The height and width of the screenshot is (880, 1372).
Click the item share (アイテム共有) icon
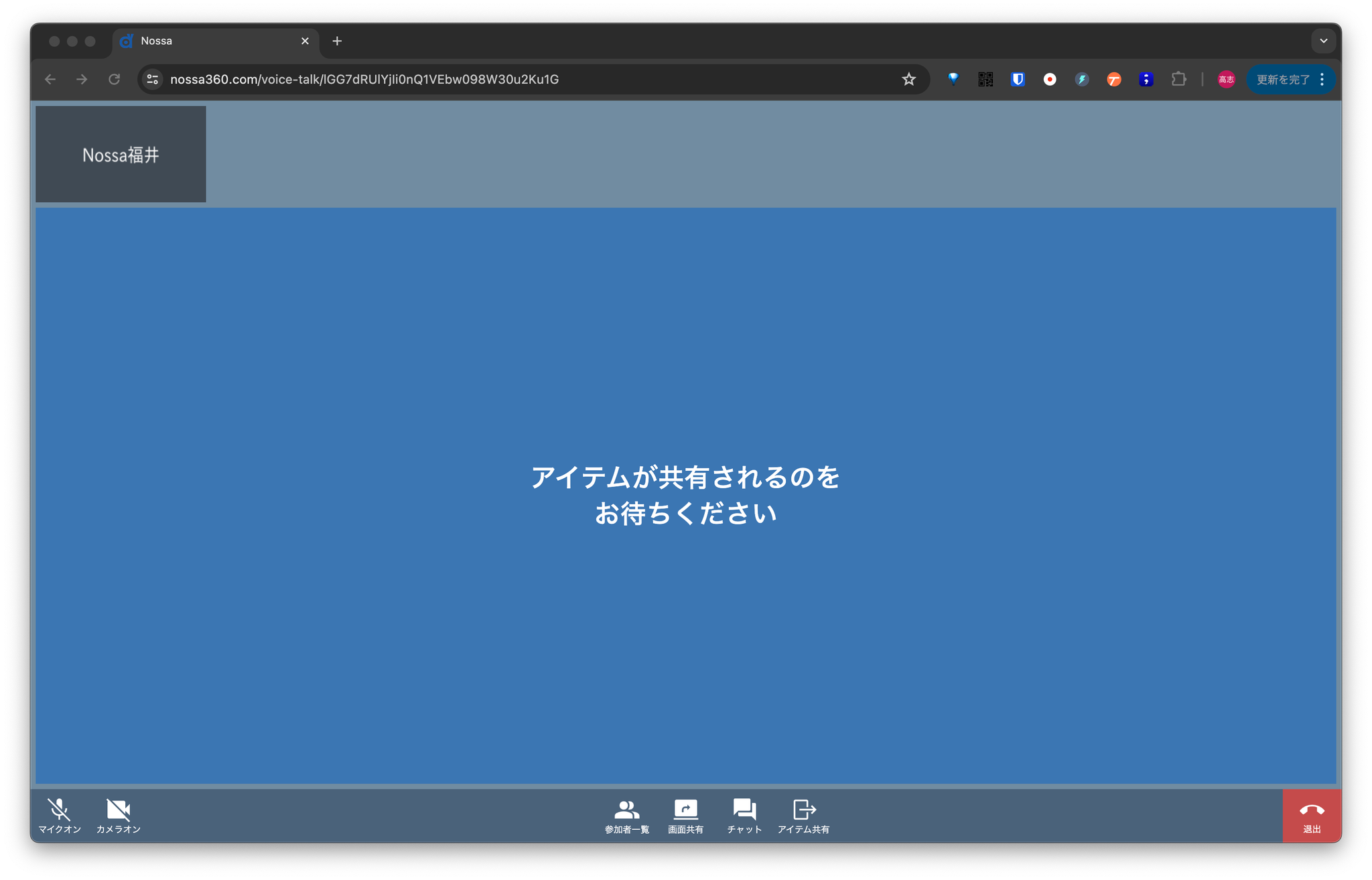pos(803,810)
